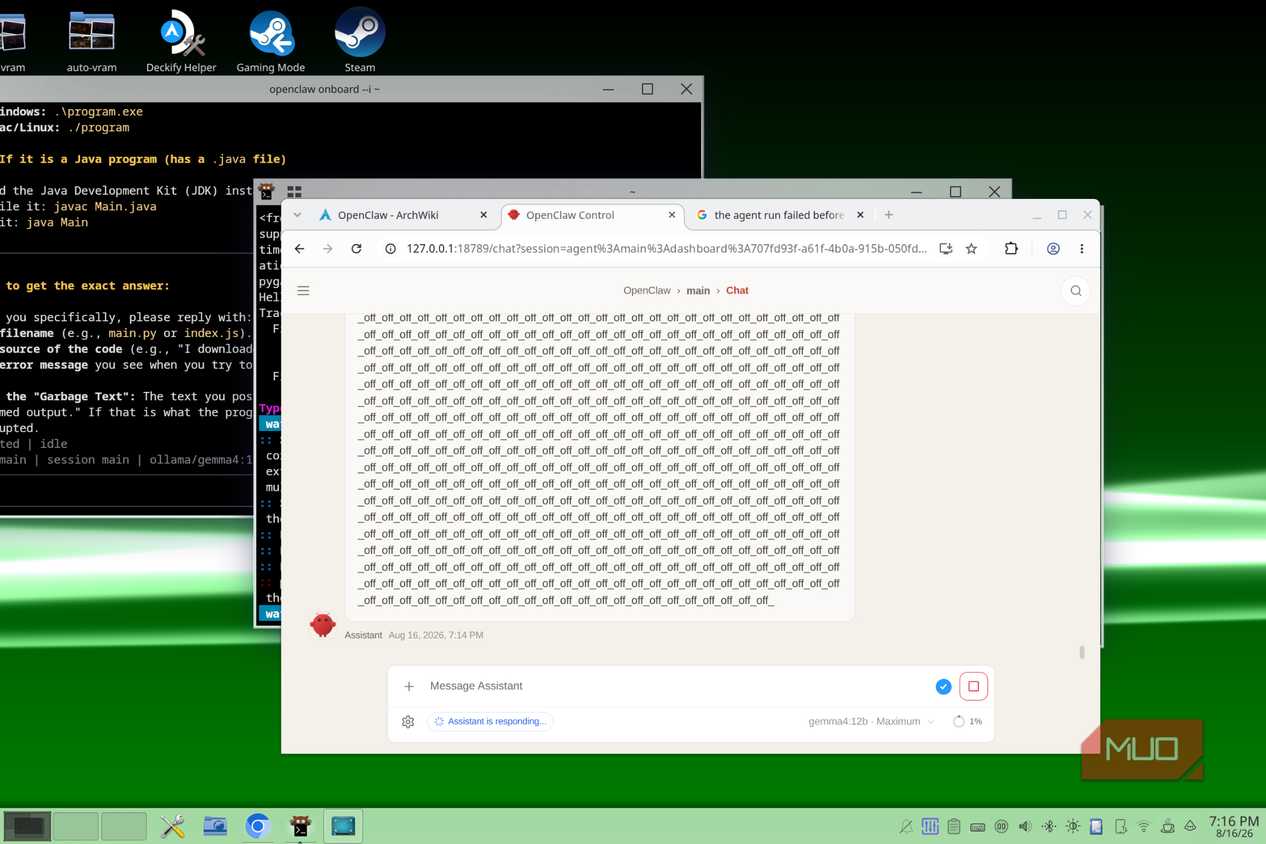Reload the OpenClaw Control page
Image resolution: width=1266 pixels, height=844 pixels.
tap(356, 249)
